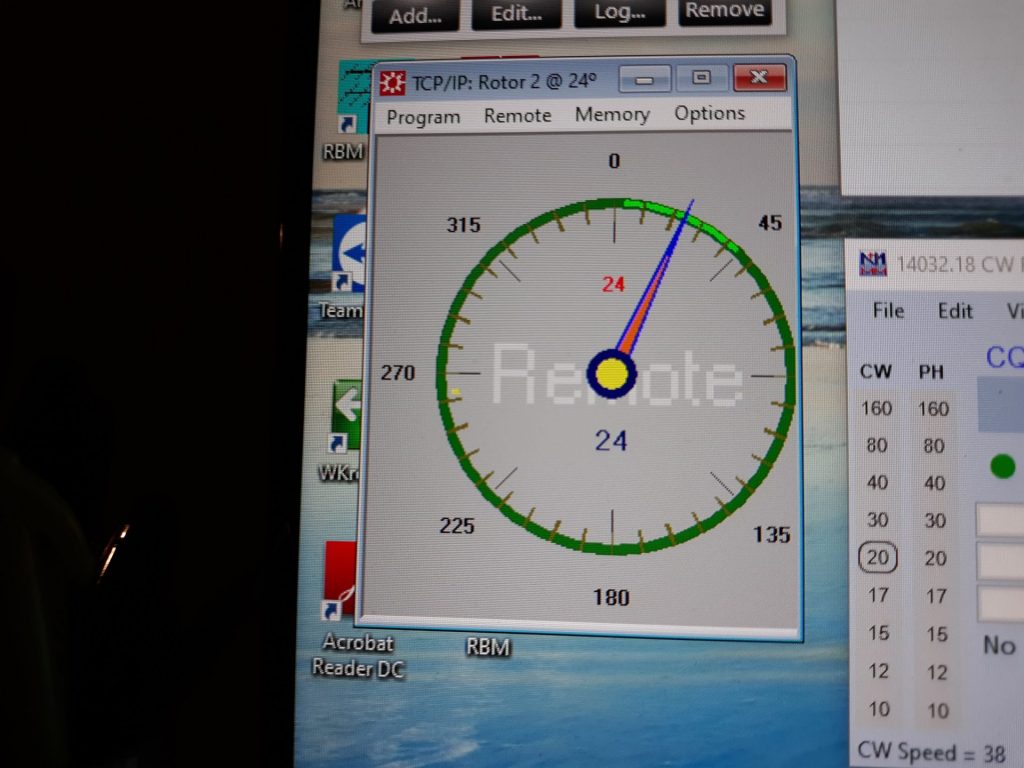Image resolution: width=1024 pixels, height=768 pixels.
Task: Select 40 in the CW band column
Action: tap(877, 483)
